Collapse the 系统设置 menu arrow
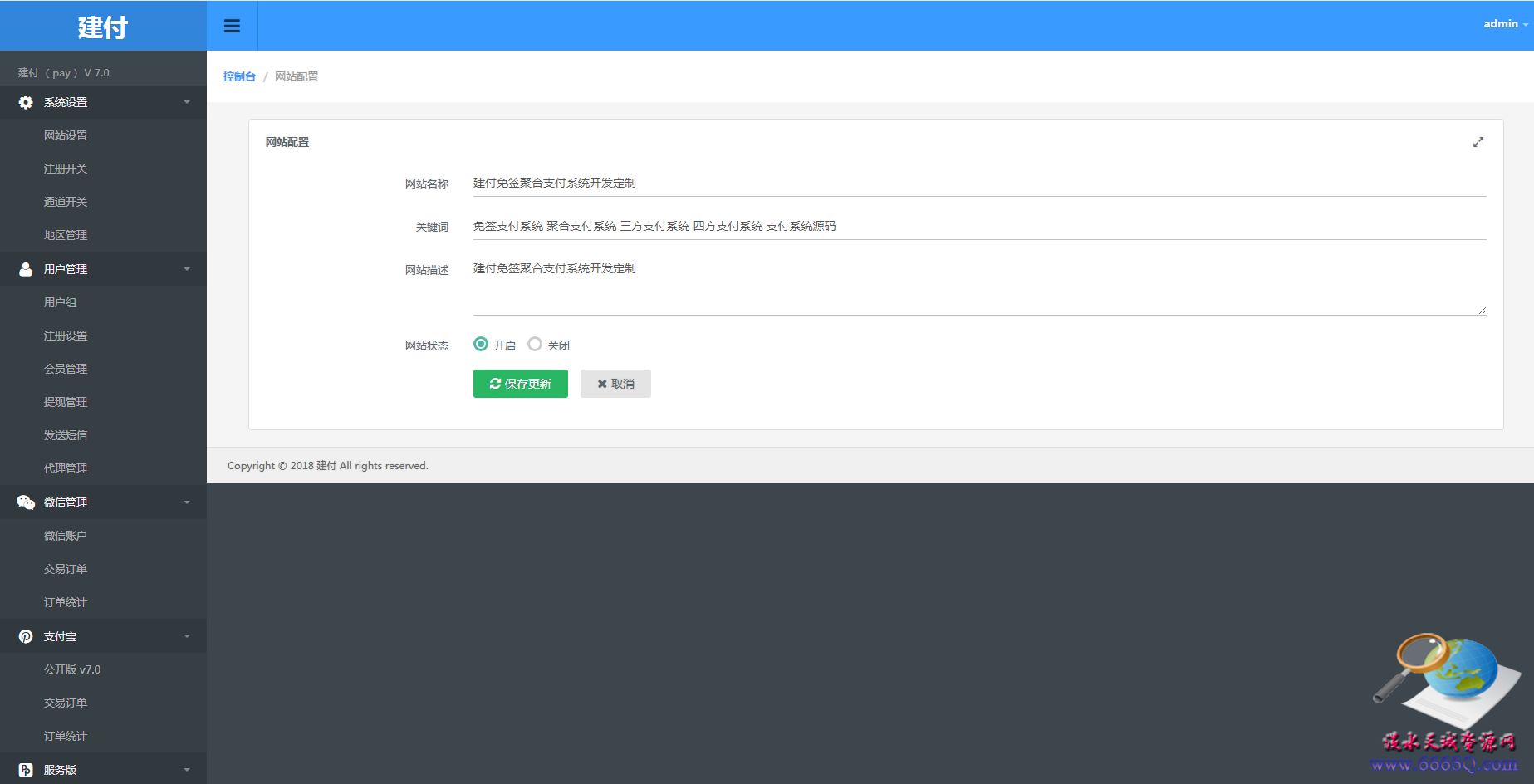Image resolution: width=1534 pixels, height=784 pixels. (187, 102)
